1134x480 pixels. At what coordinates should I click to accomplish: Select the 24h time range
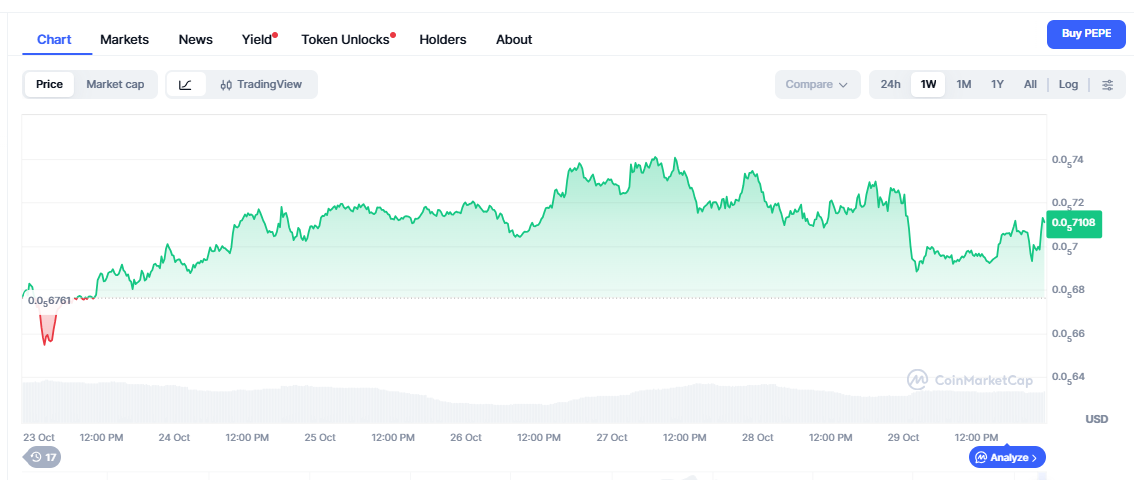890,85
